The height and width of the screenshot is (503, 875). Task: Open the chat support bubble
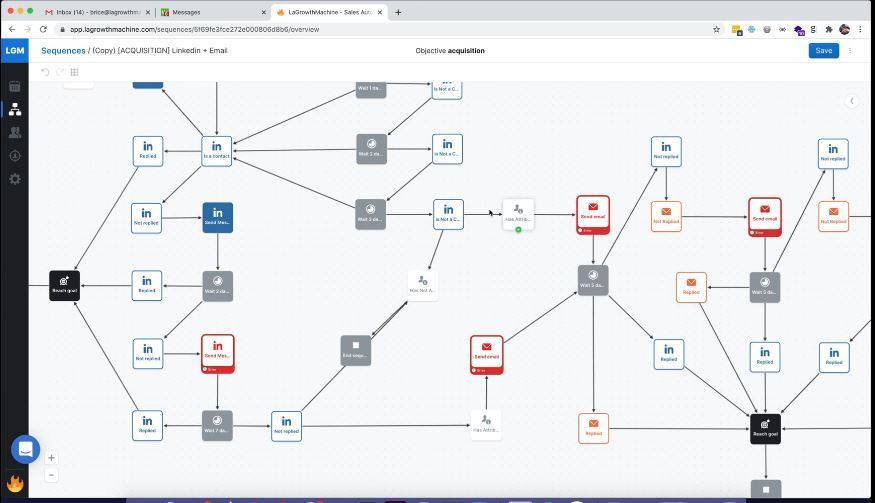(26, 449)
